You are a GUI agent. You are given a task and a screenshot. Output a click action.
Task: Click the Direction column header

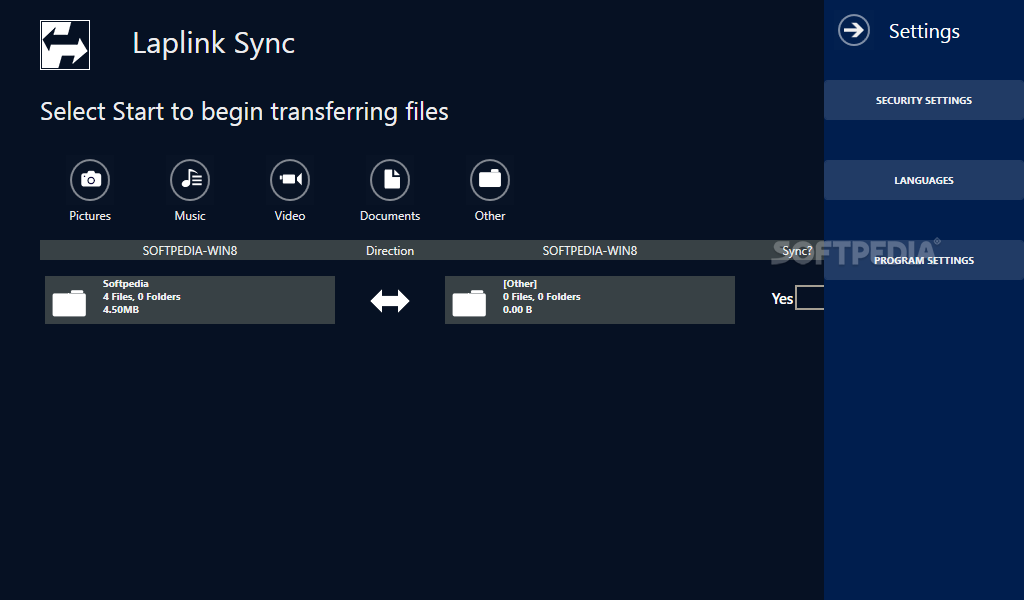(x=390, y=251)
